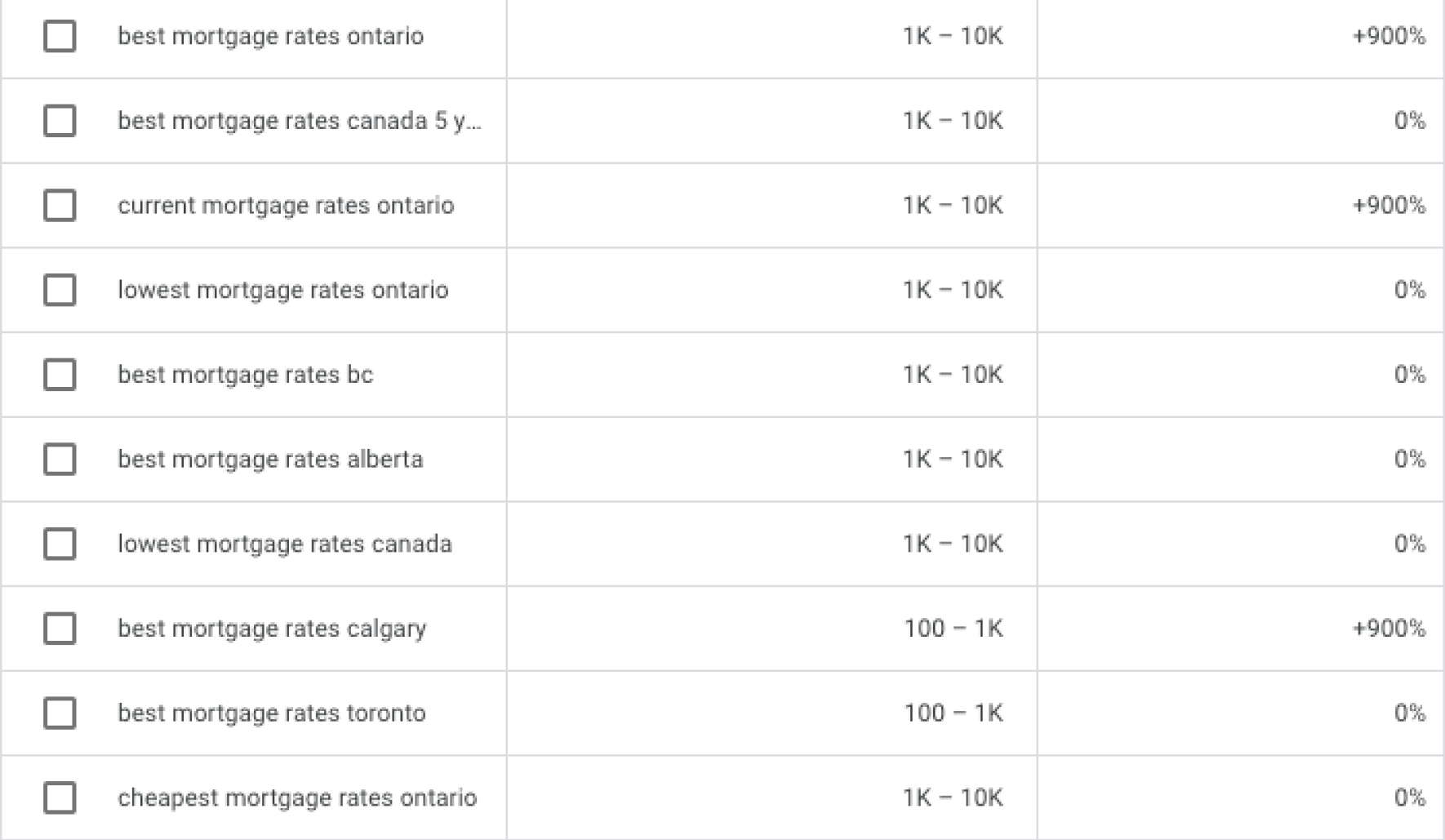Image resolution: width=1445 pixels, height=840 pixels.
Task: Tick checkbox for 'best mortgage rates canada 5 y…'
Action: 60,121
